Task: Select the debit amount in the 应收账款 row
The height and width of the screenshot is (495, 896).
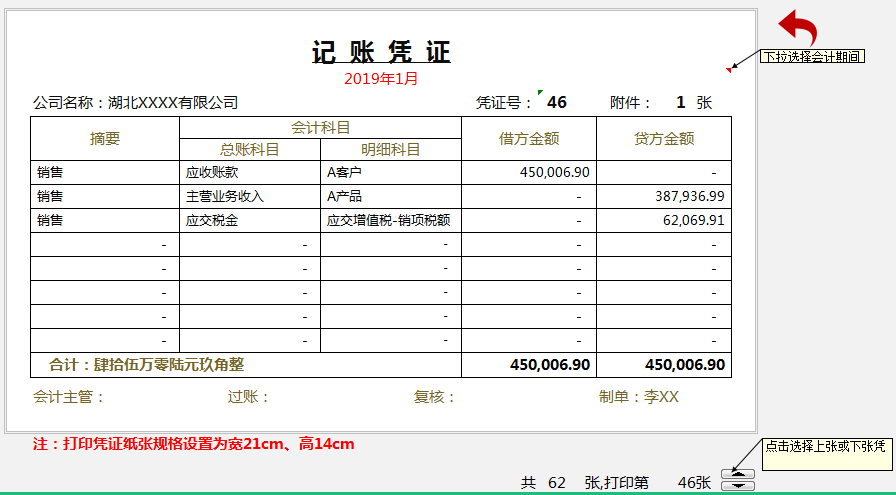Action: [529, 172]
